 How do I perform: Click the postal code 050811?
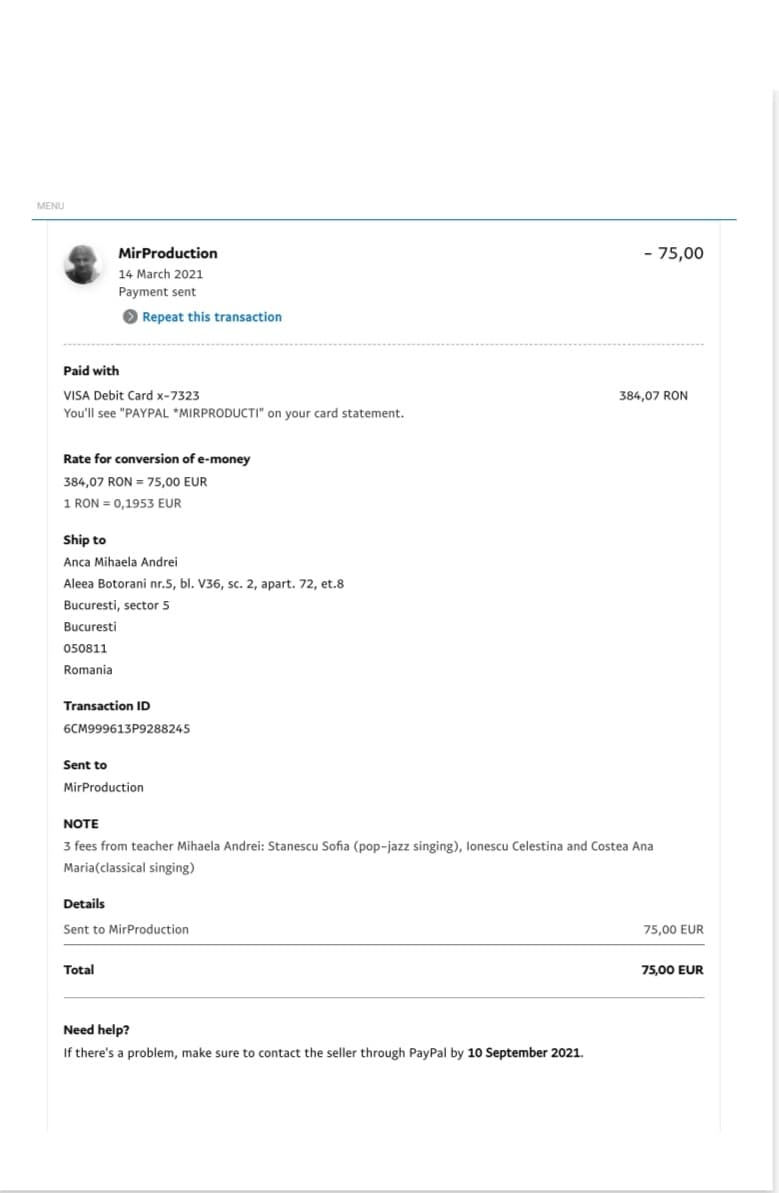[x=85, y=648]
